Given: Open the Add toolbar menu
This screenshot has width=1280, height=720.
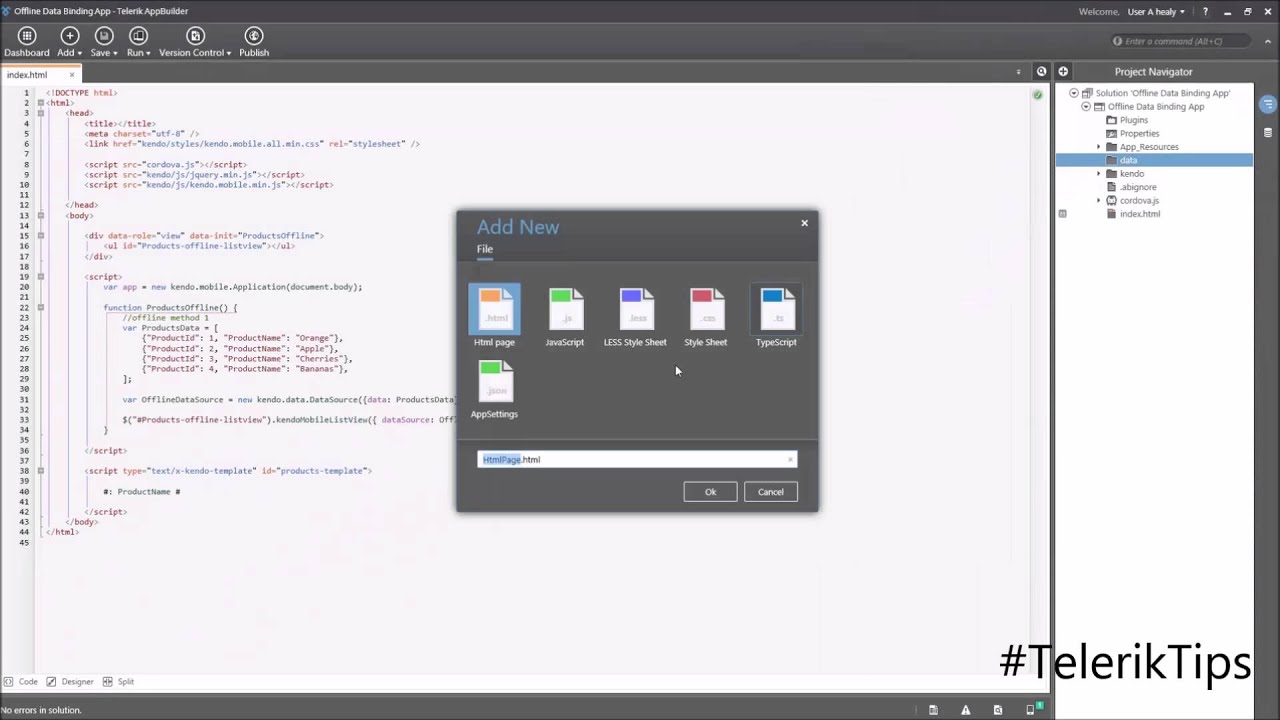Looking at the screenshot, I should [69, 42].
